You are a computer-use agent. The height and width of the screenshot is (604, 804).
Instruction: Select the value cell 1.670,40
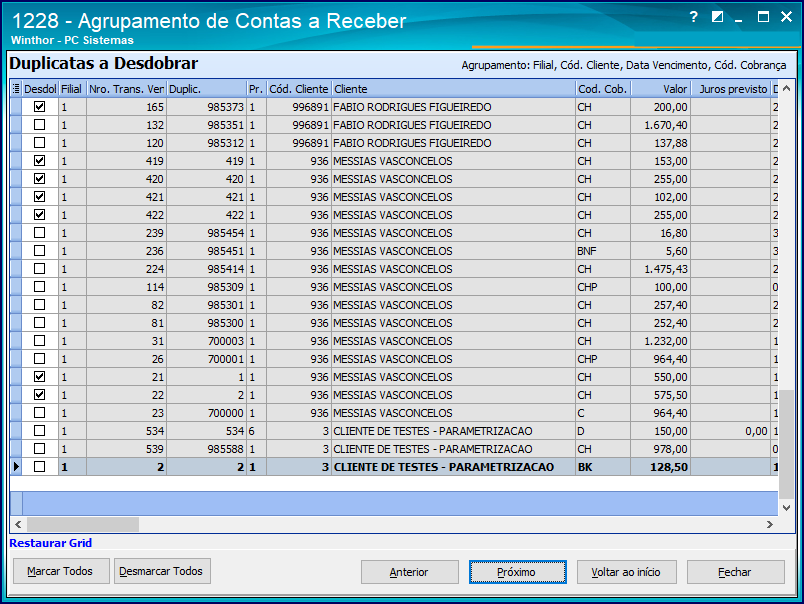click(x=660, y=125)
